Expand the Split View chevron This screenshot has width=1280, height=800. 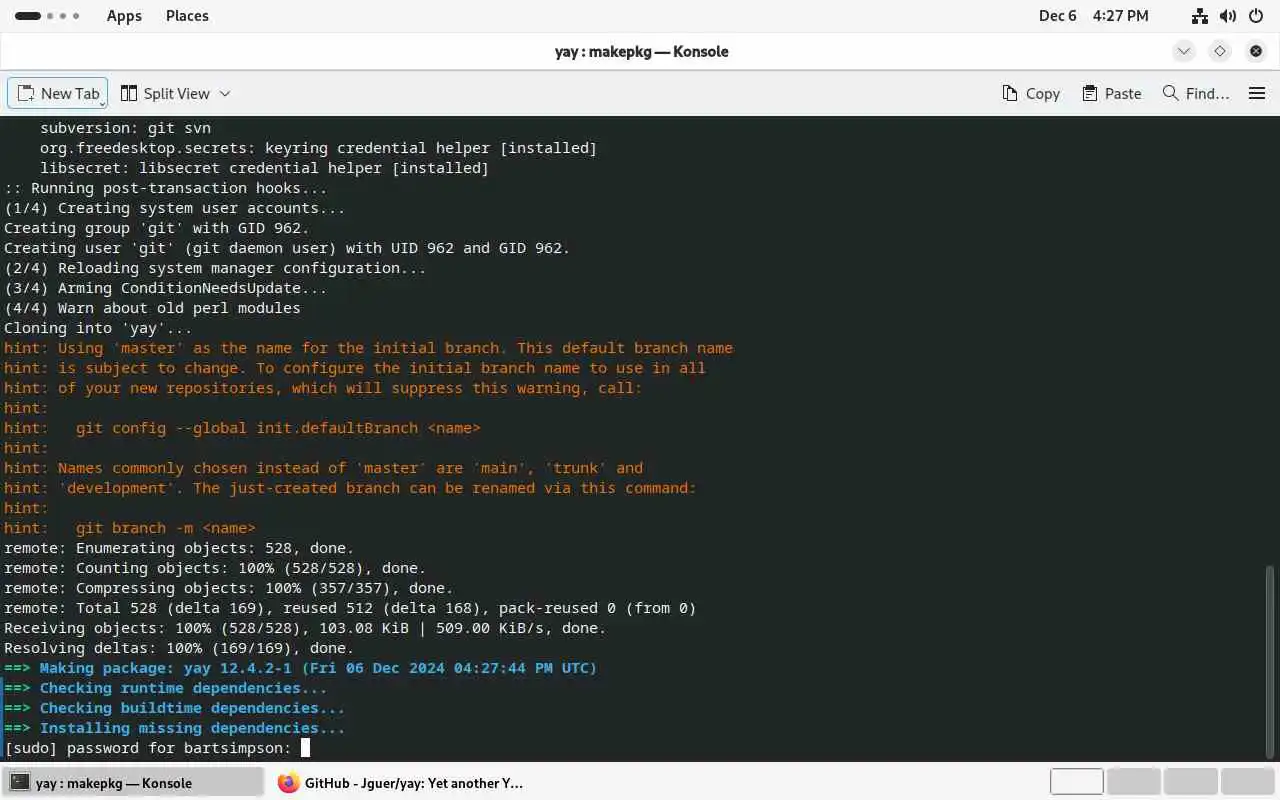click(x=225, y=93)
